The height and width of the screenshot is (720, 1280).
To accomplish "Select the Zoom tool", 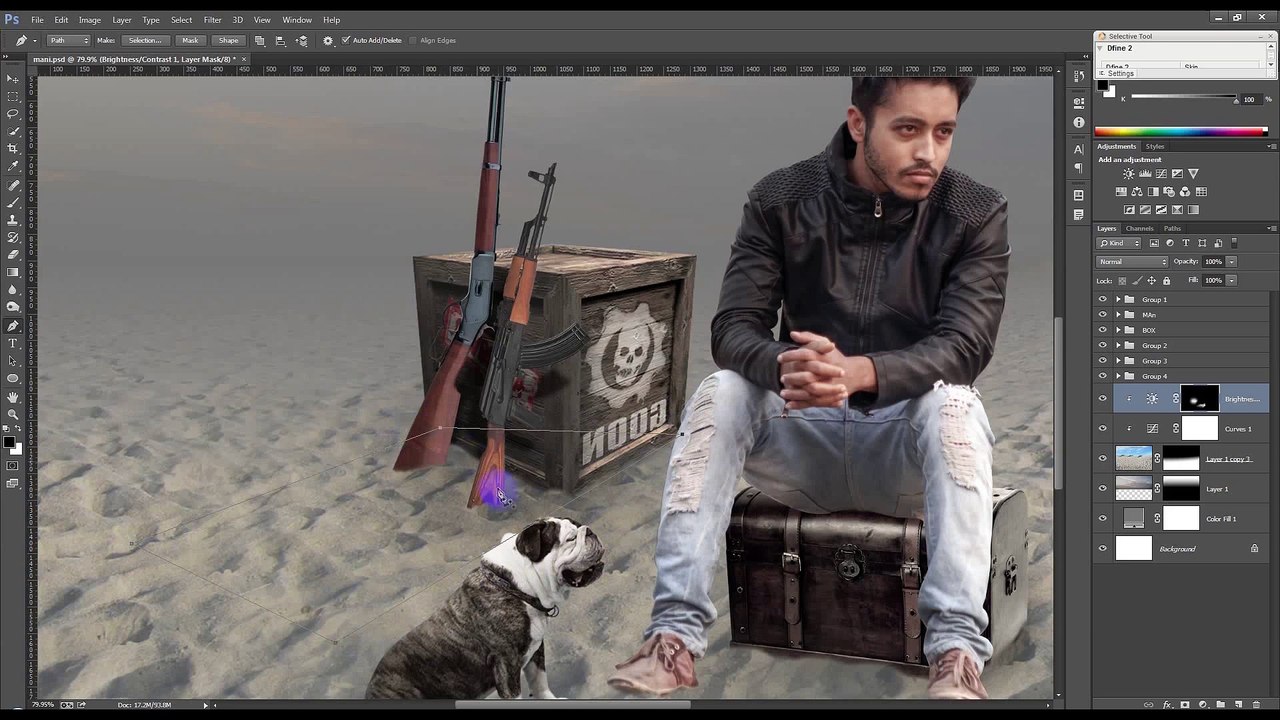I will tap(13, 414).
